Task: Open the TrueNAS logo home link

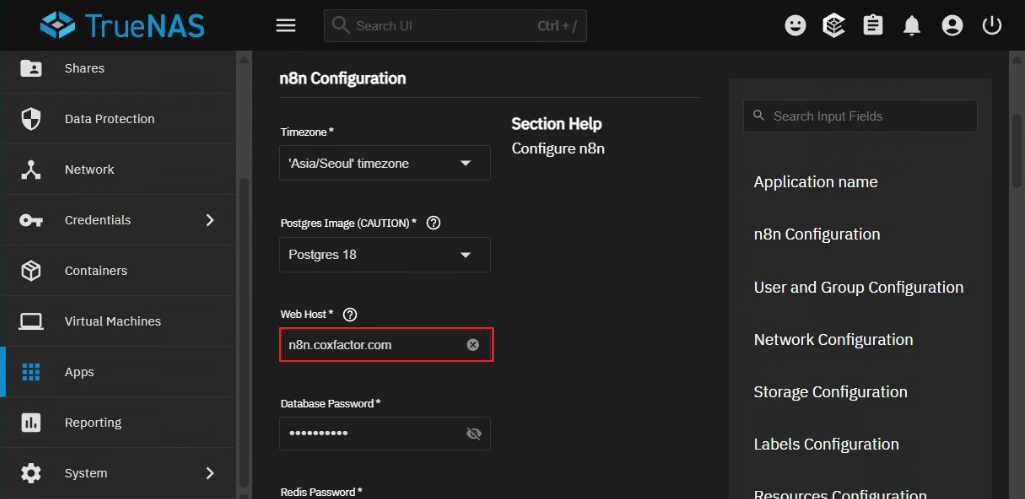Action: point(122,26)
